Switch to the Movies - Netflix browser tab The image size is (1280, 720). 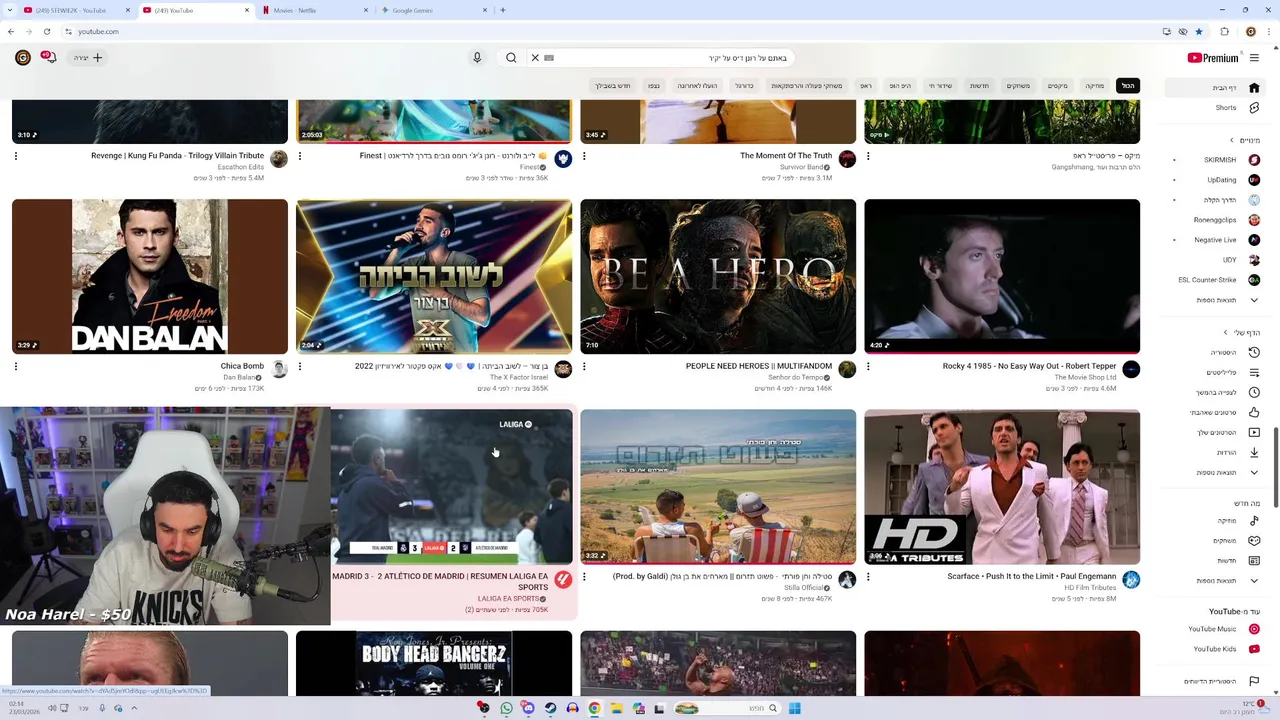(313, 10)
